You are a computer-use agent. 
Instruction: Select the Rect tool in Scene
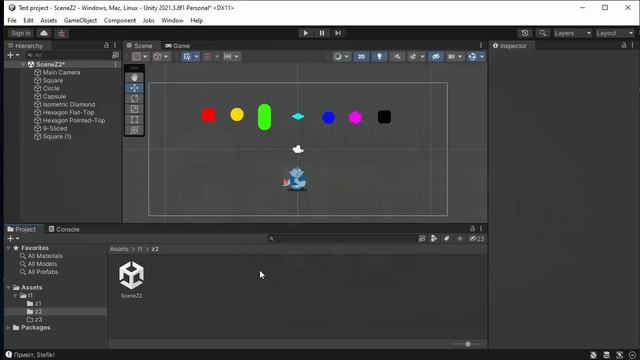coord(134,120)
